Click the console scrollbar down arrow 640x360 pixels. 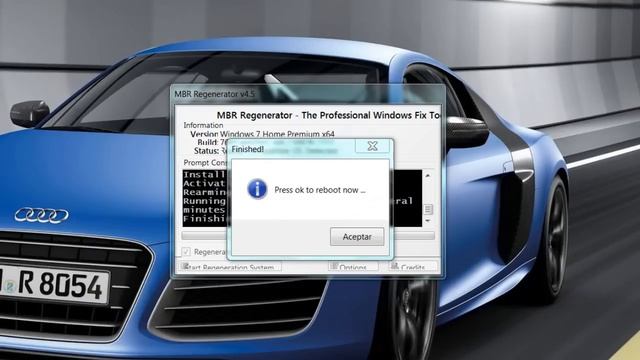click(428, 221)
